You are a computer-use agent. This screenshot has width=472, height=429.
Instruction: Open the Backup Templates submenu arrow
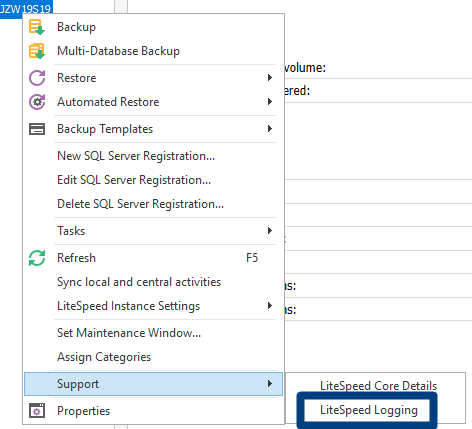coord(270,129)
